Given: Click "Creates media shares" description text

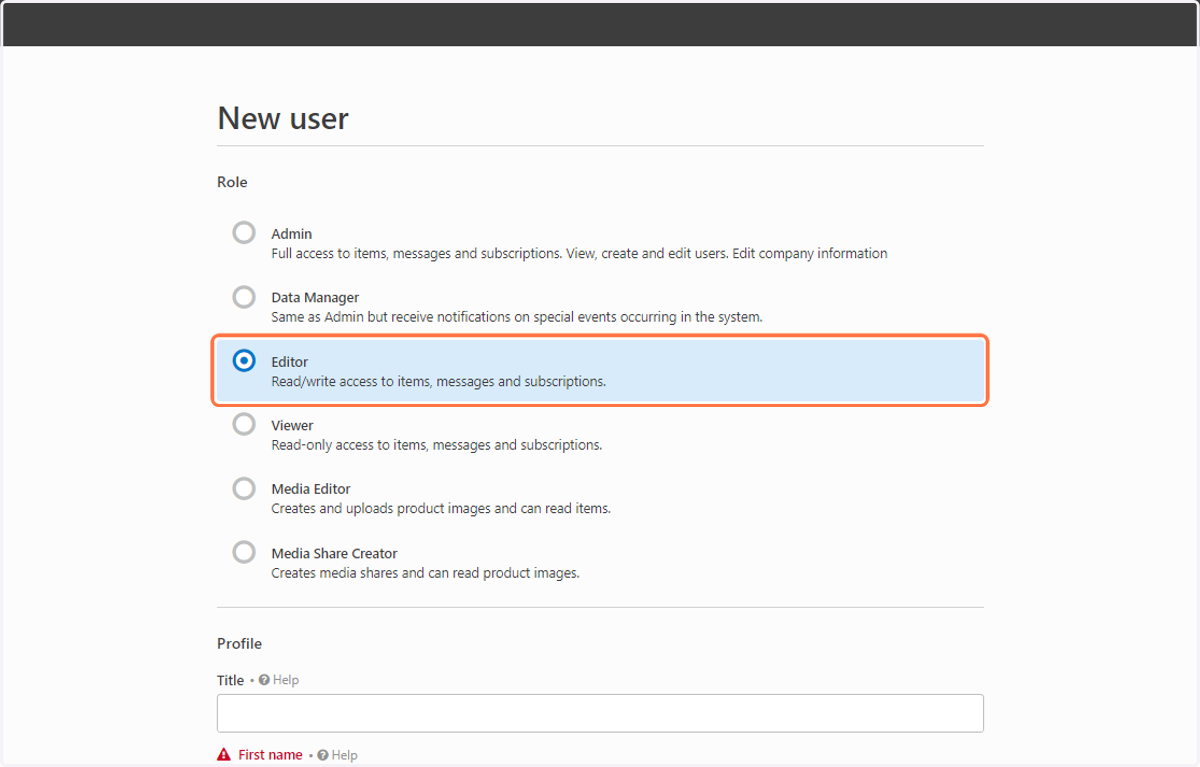Looking at the screenshot, I should pyautogui.click(x=425, y=573).
